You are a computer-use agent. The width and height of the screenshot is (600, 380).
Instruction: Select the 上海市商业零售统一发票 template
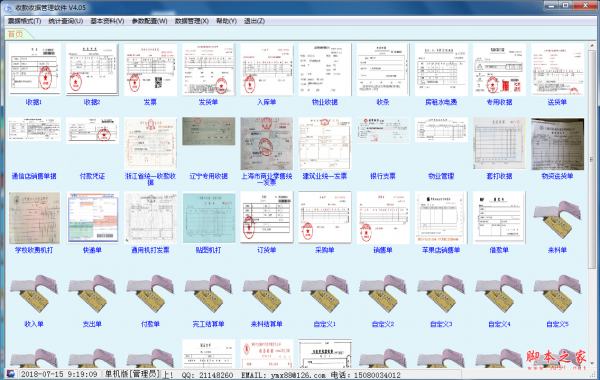267,144
